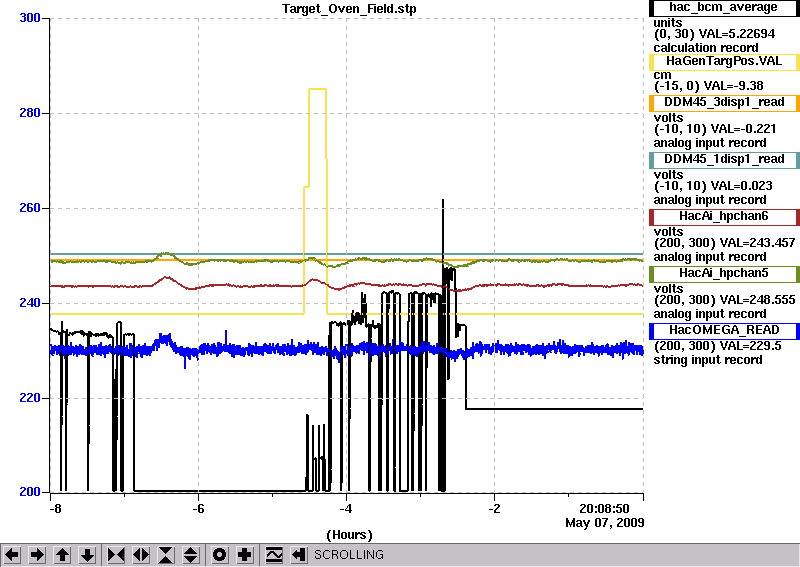Select the hac_bcm_average curve label
This screenshot has height=567, width=800.
pos(723,8)
